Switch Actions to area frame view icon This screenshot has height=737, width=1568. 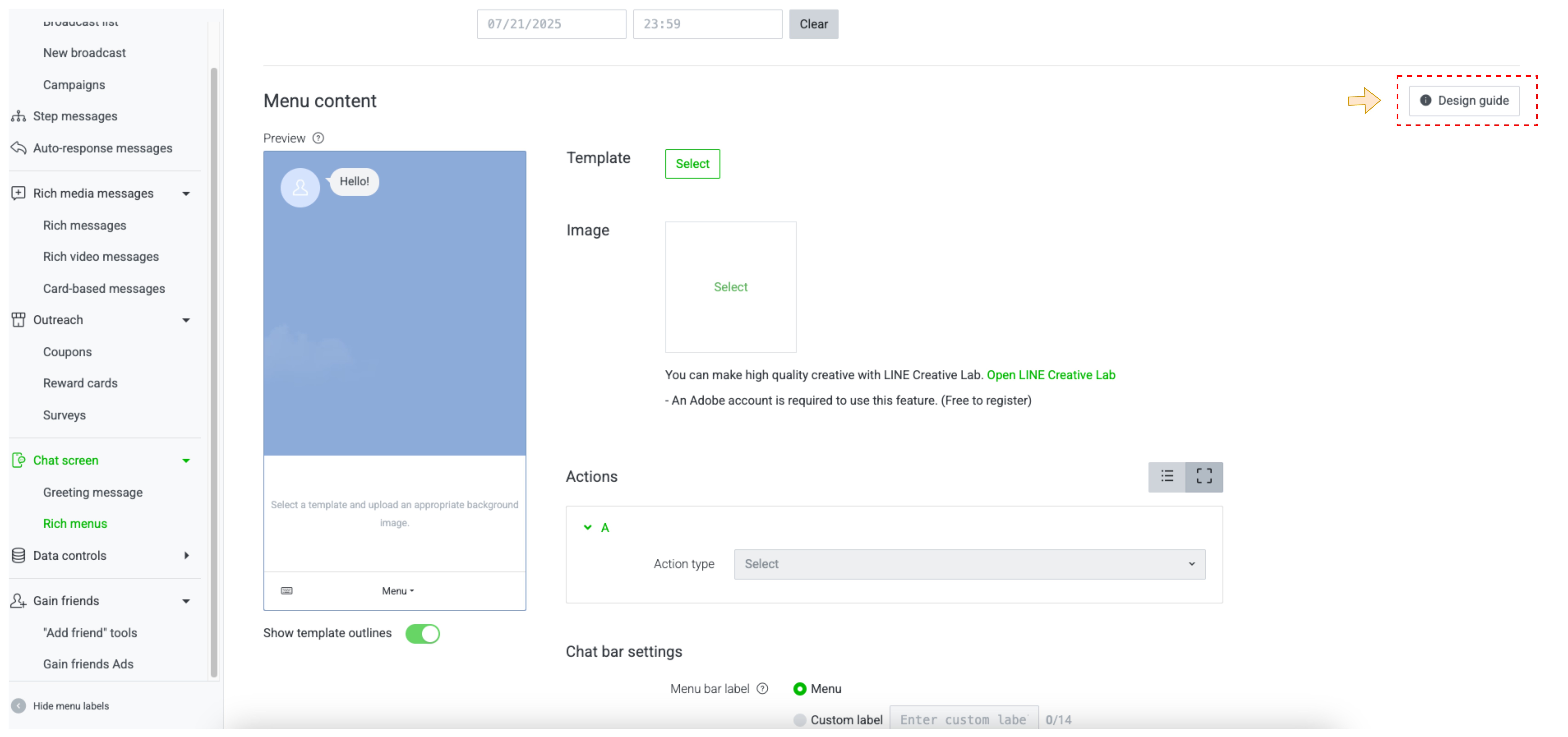[1204, 477]
